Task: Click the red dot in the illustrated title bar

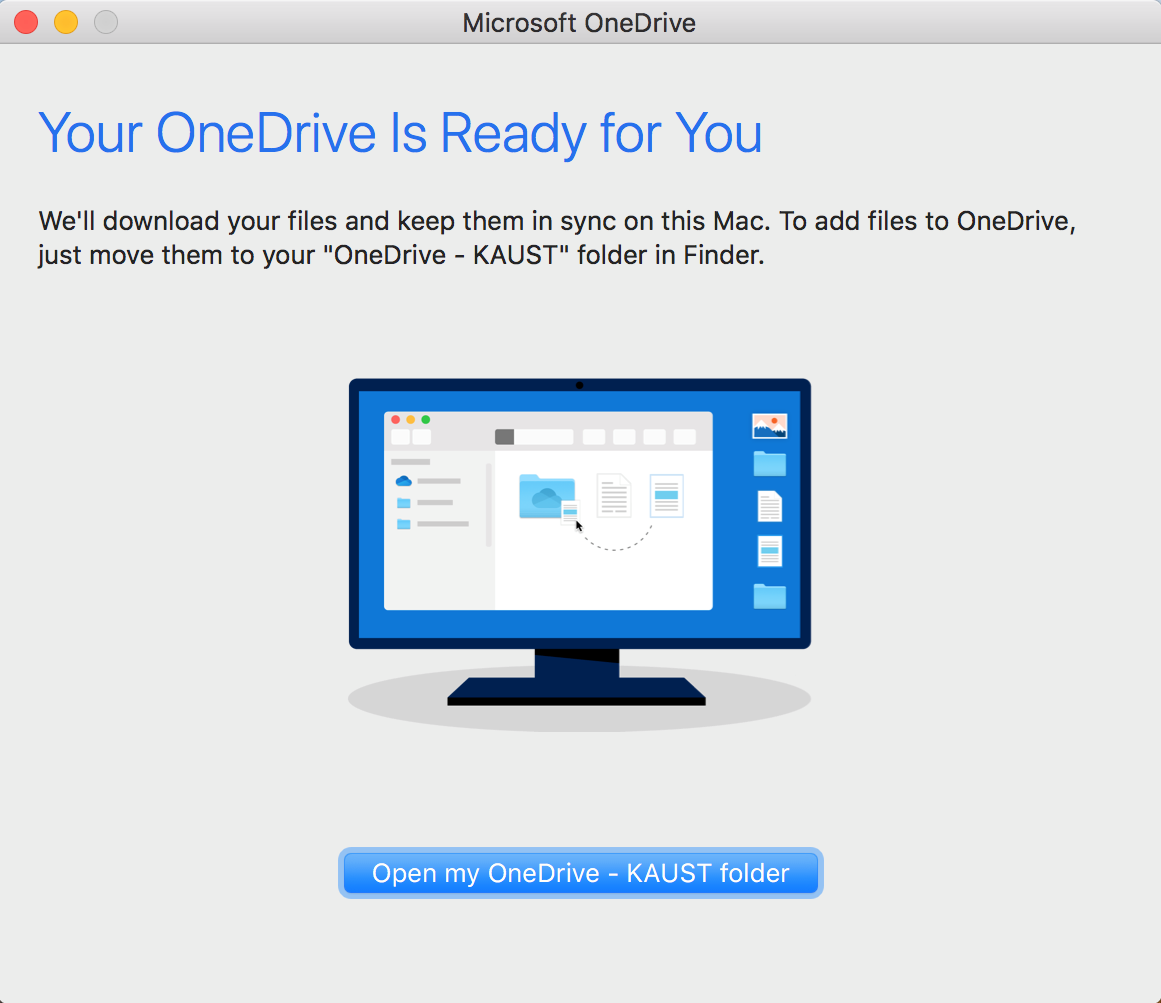Action: [x=396, y=419]
